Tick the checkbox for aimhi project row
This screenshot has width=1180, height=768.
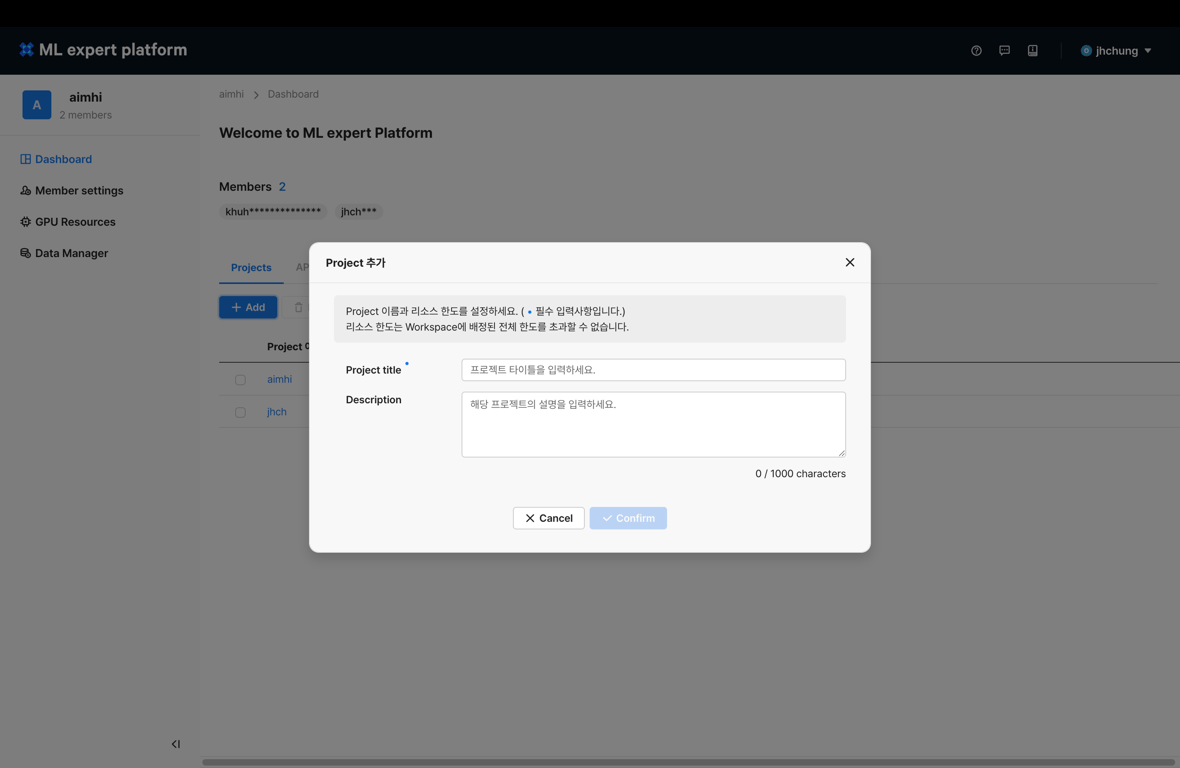point(240,380)
